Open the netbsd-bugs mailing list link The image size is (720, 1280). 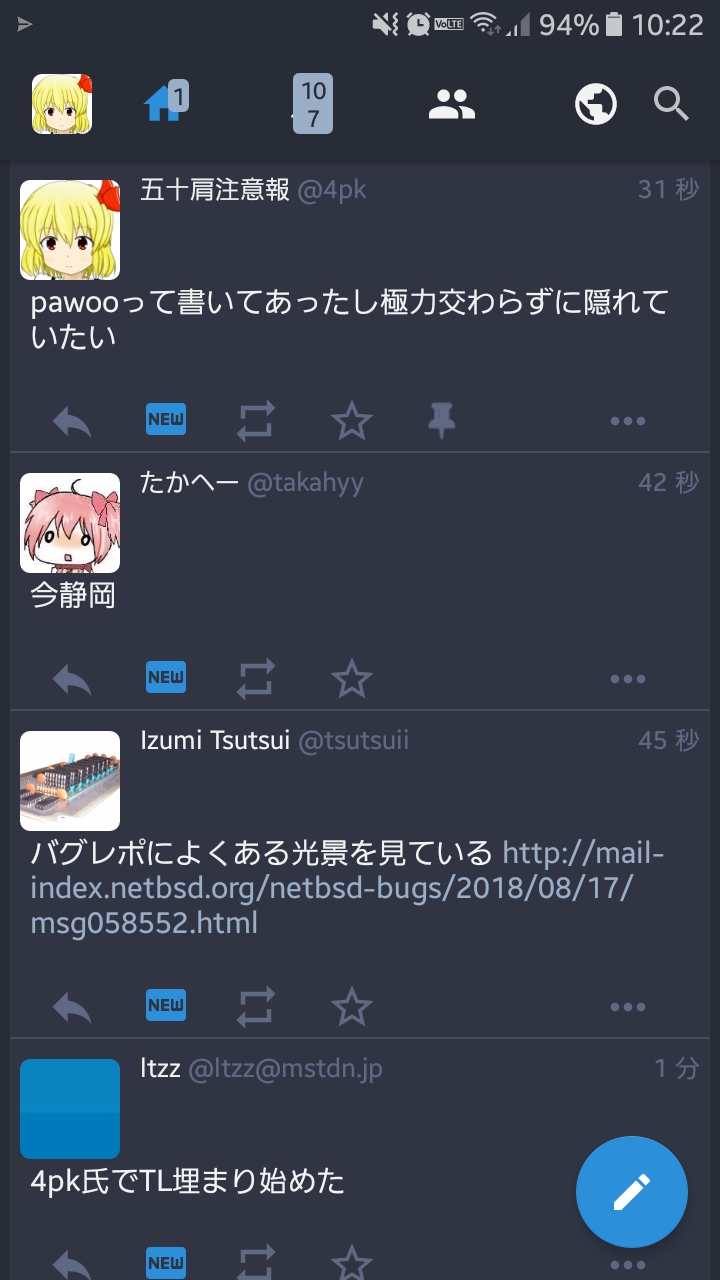[347, 888]
